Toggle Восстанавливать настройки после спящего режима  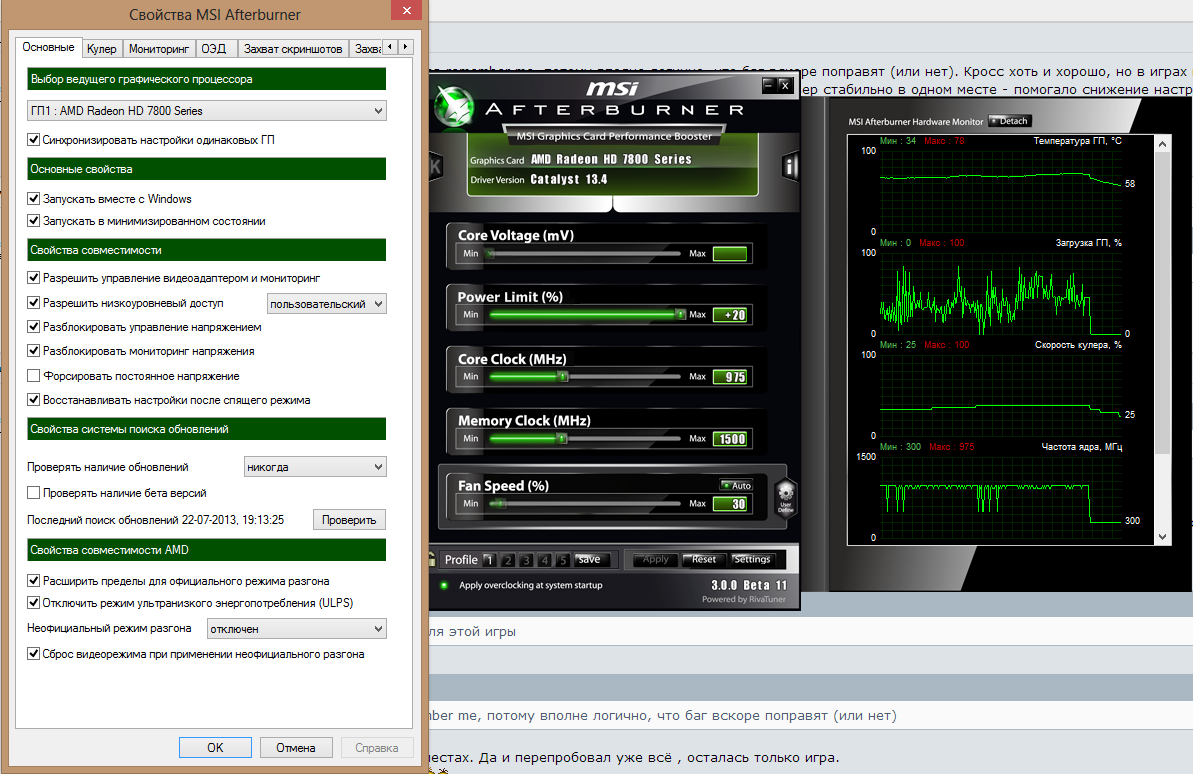click(x=33, y=400)
